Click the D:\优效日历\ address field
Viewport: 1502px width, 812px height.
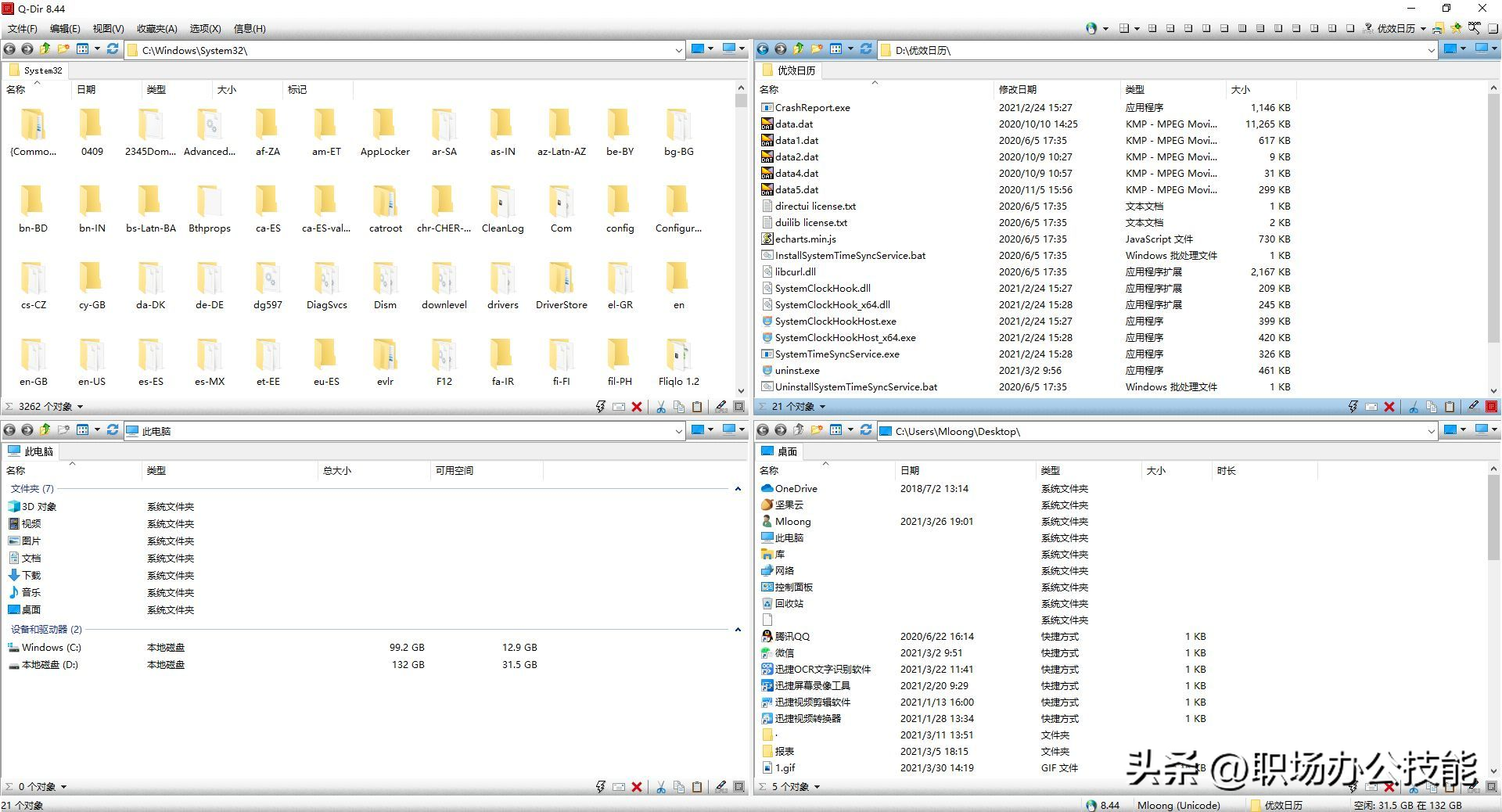click(x=1158, y=50)
